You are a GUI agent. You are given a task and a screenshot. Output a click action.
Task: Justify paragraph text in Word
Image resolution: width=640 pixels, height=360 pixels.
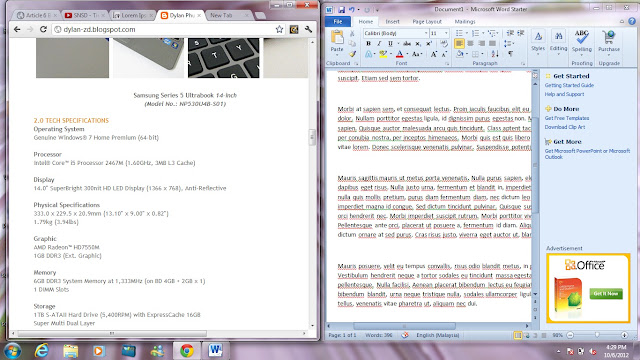pyautogui.click(x=492, y=43)
